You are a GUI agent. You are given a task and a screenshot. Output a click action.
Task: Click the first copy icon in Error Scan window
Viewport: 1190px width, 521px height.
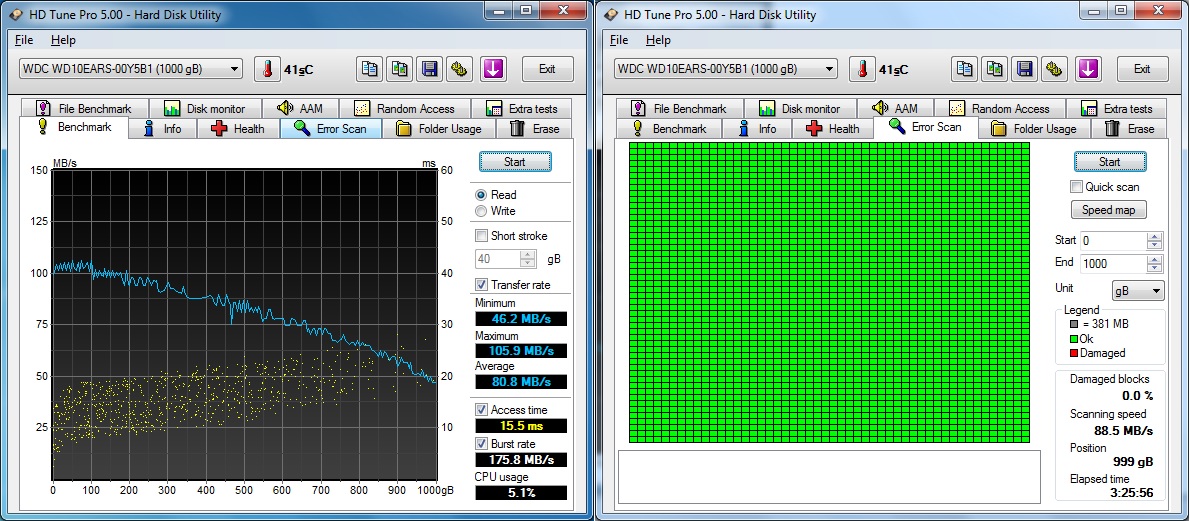coord(965,69)
